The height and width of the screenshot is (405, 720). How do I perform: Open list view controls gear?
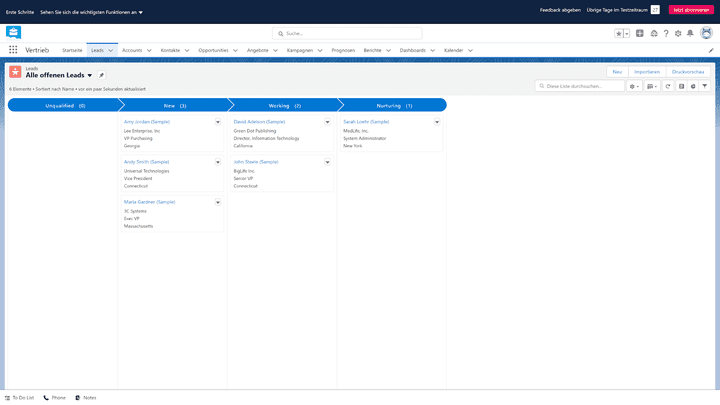(x=634, y=86)
